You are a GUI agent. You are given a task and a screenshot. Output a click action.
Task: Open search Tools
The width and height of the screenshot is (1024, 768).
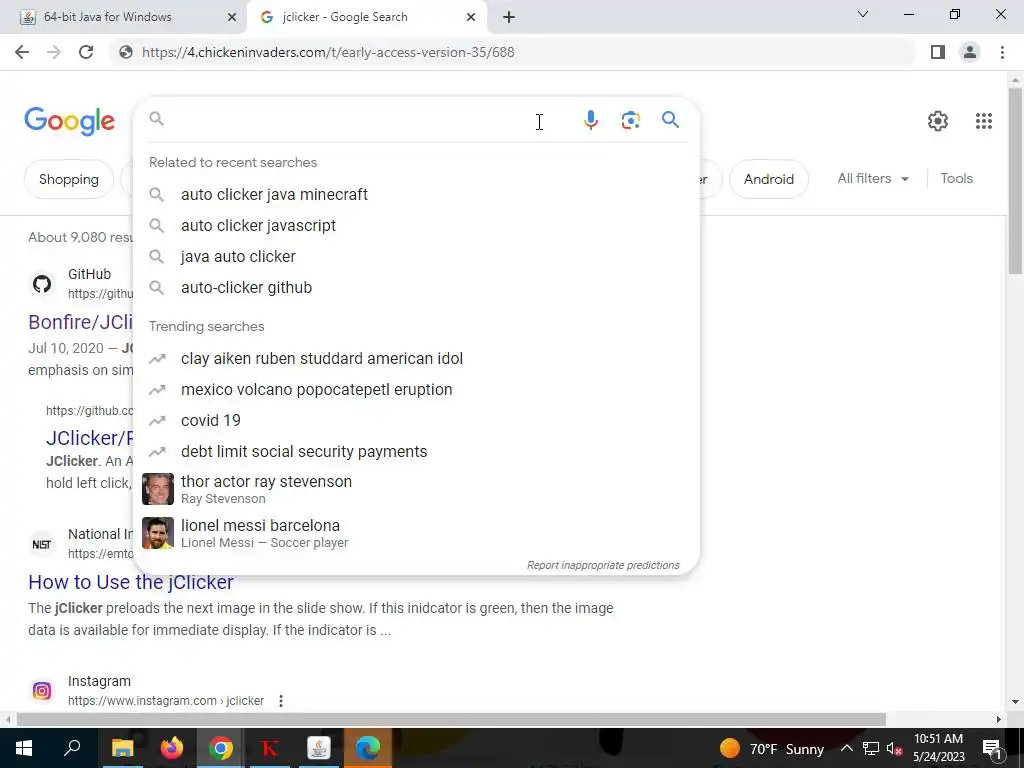pyautogui.click(x=956, y=178)
